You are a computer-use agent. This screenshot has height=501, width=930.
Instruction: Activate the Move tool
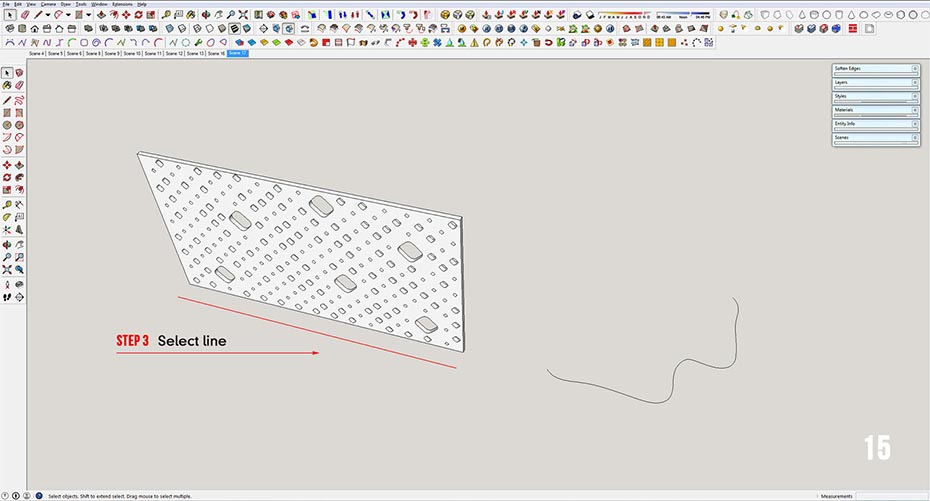(7, 164)
